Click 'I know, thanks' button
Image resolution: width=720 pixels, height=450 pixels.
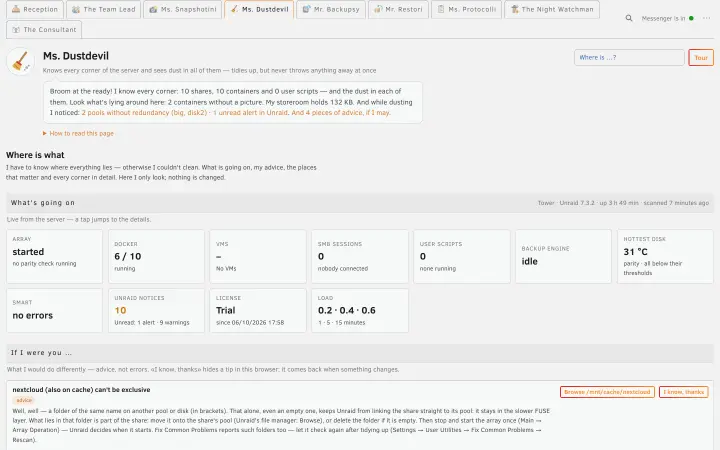coord(684,392)
